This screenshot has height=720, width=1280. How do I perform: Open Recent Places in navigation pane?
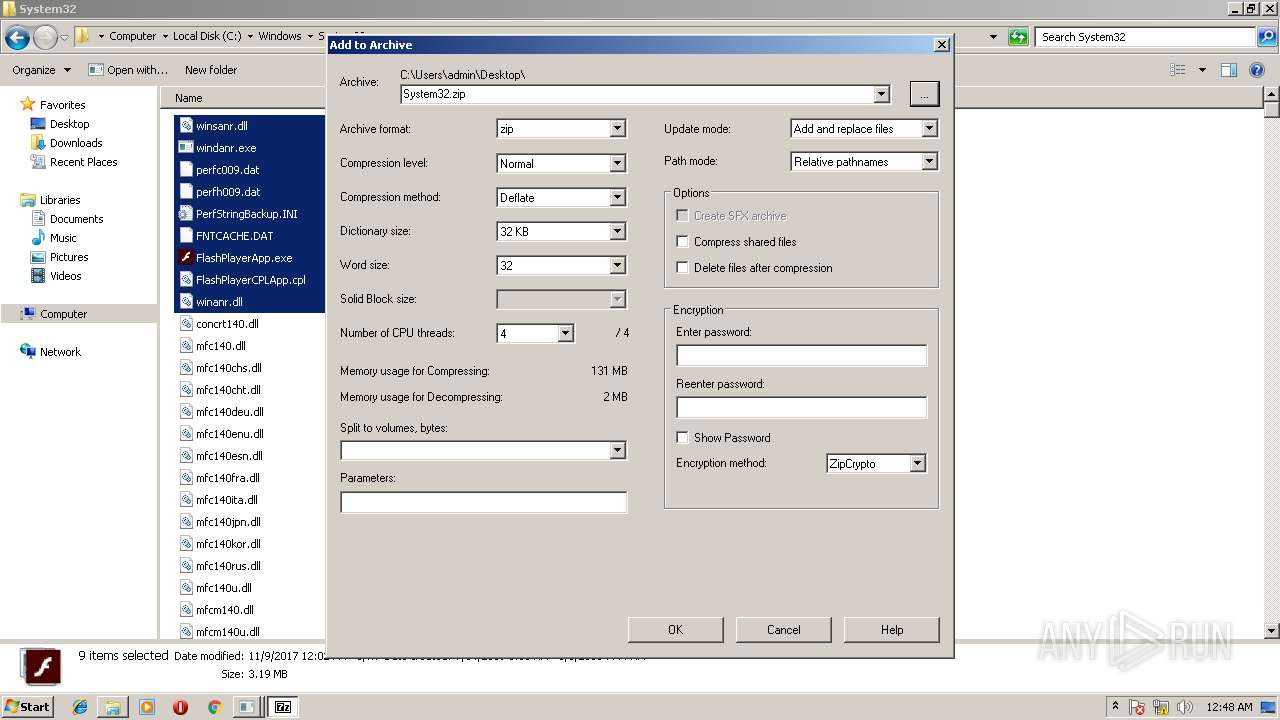click(83, 162)
